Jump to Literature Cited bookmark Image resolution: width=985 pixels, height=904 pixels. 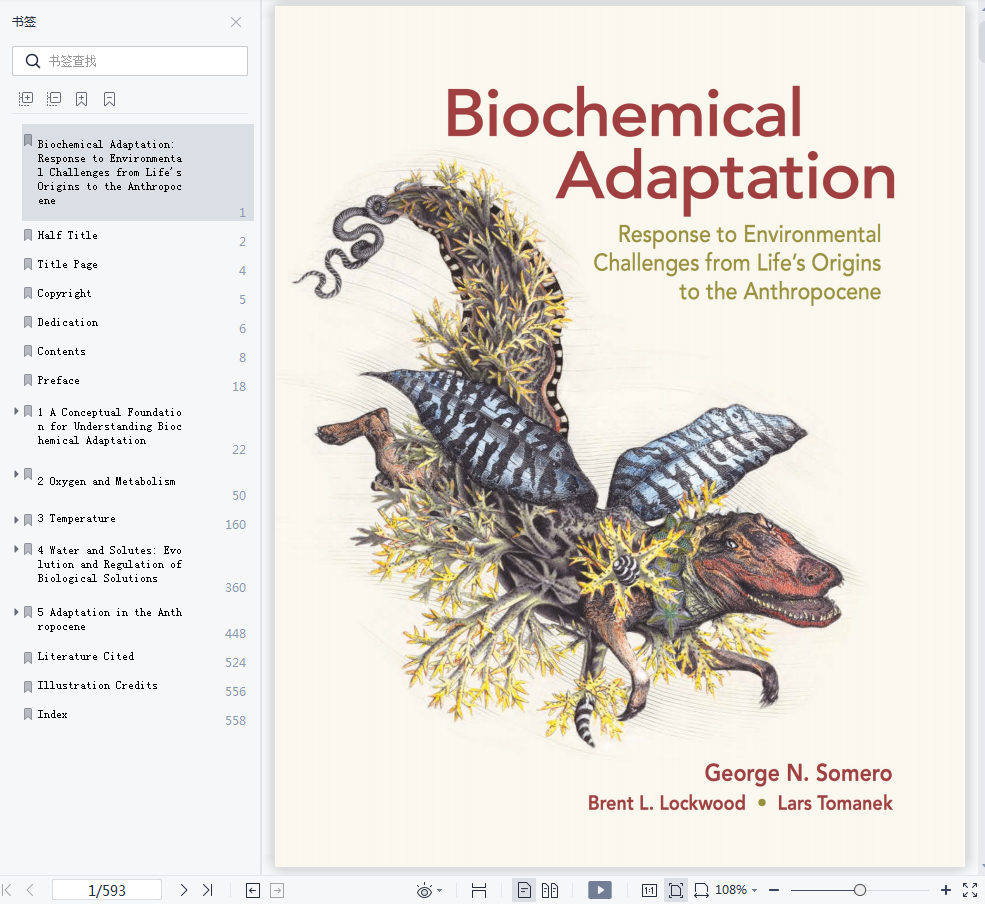point(85,656)
